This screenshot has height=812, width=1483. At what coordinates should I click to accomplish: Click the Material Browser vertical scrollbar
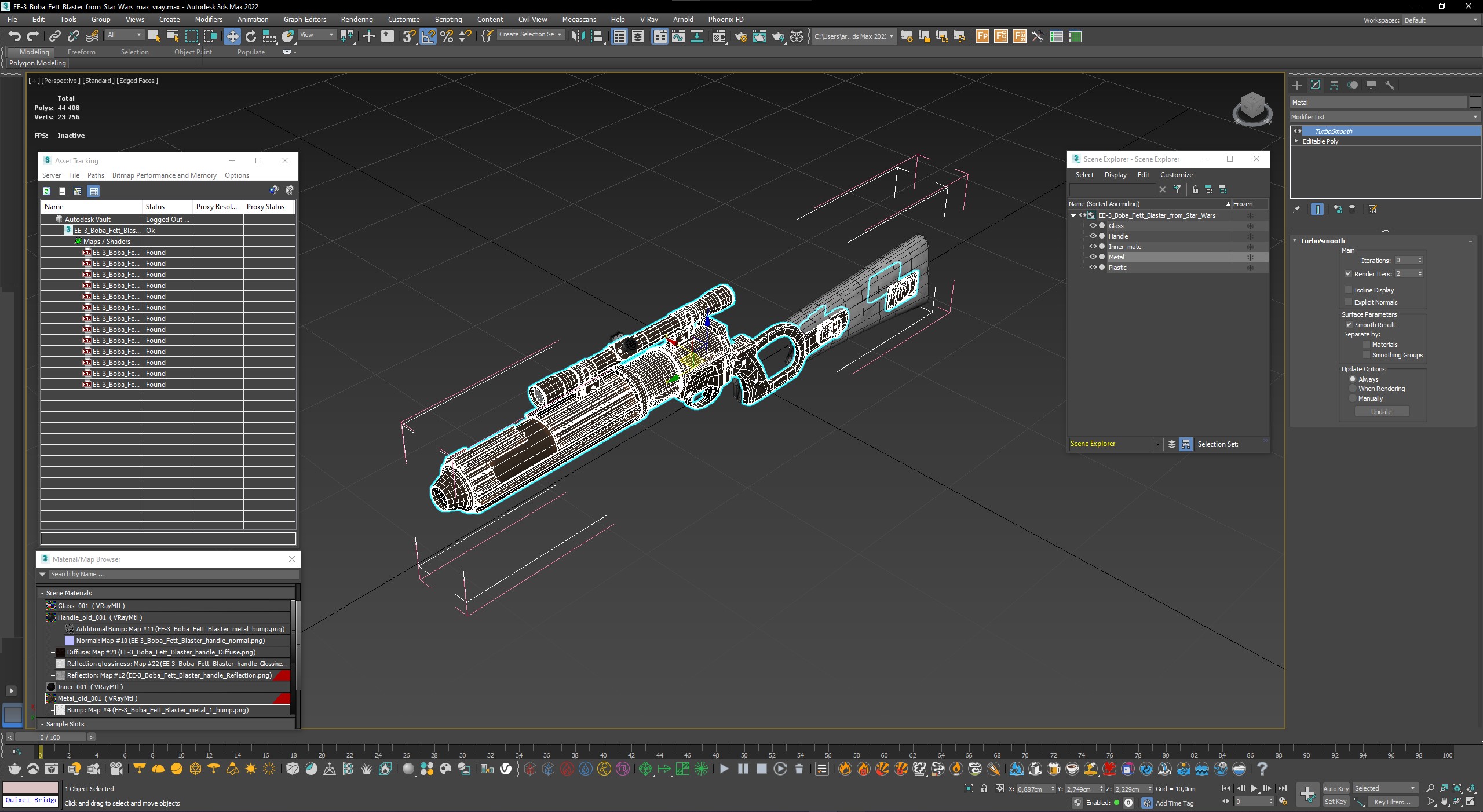point(298,644)
